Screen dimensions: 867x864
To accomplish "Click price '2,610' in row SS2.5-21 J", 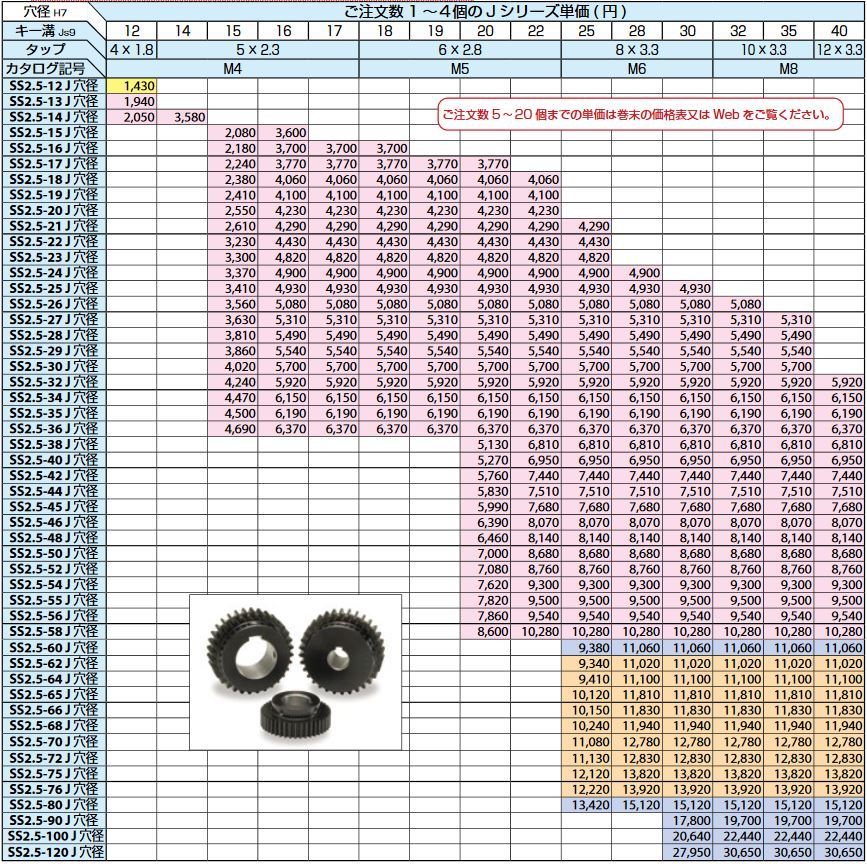I will pyautogui.click(x=233, y=226).
